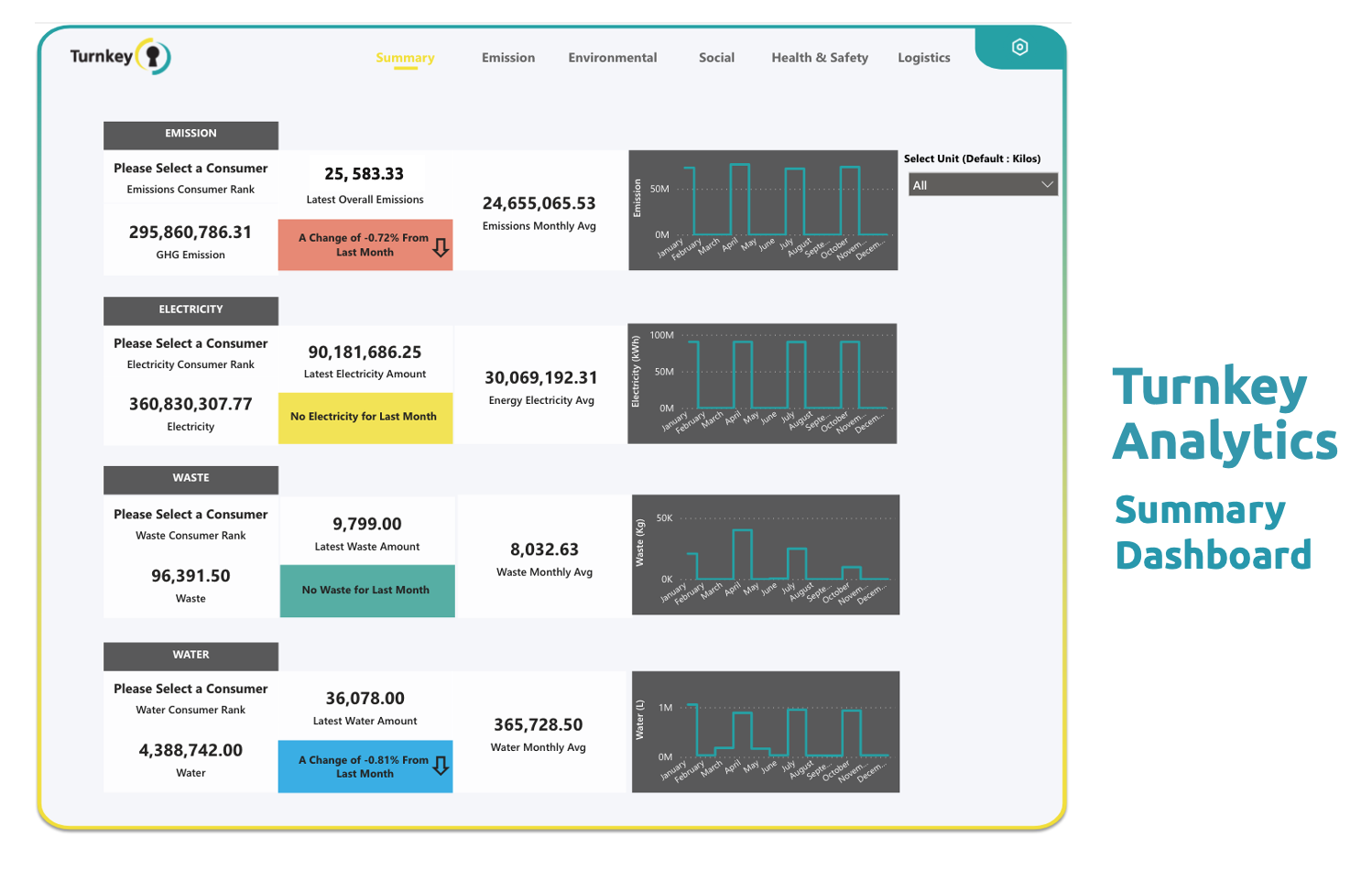Click the Select Unit (Default : Kilos) label
This screenshot has height=870, width=1372.
973,158
